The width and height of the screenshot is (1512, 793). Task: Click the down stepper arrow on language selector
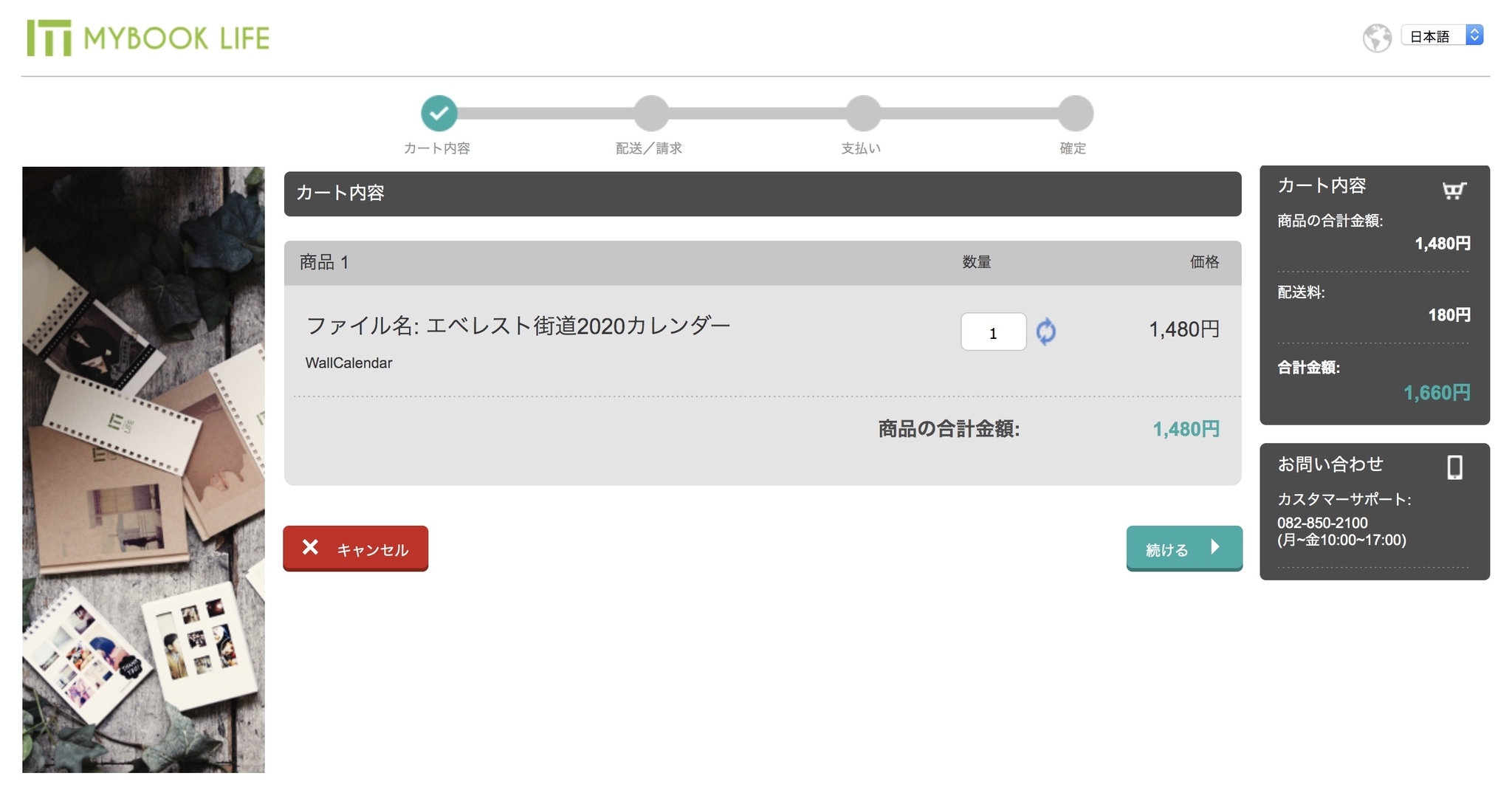click(x=1475, y=40)
